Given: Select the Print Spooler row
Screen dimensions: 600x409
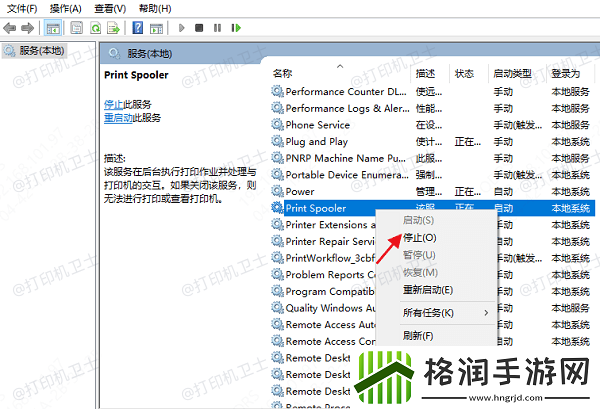Looking at the screenshot, I should click(x=432, y=208).
